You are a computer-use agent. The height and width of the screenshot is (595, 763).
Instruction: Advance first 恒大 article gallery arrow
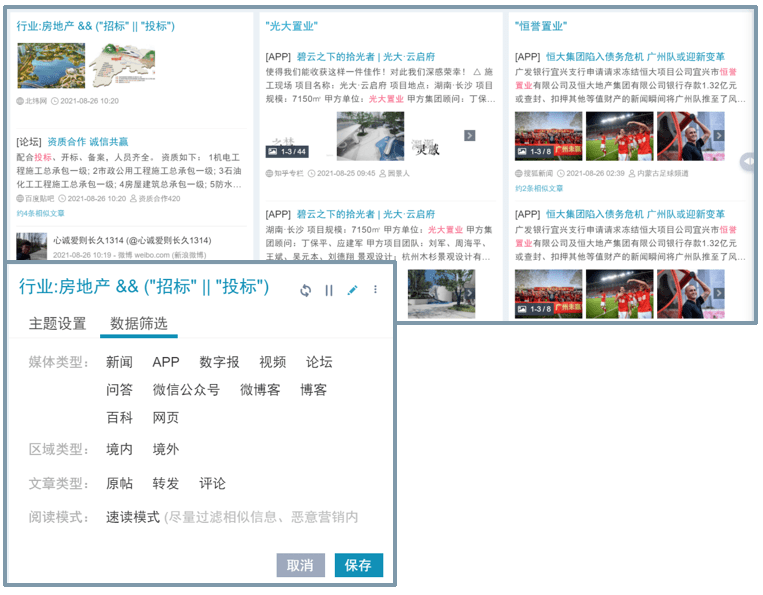(x=719, y=136)
